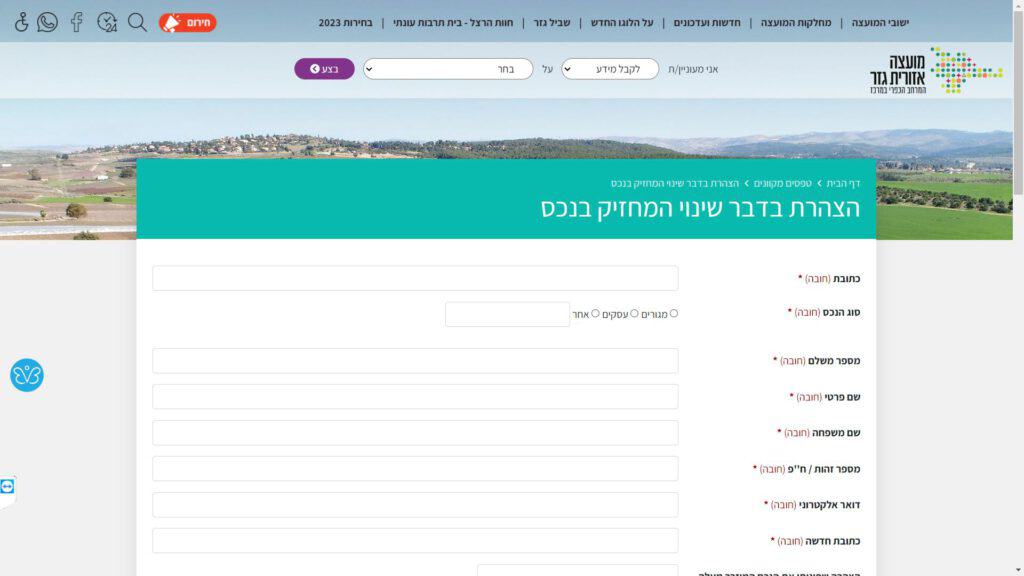Expand the בחר topic dropdown
Screen dimensions: 1024x576
(x=447, y=69)
